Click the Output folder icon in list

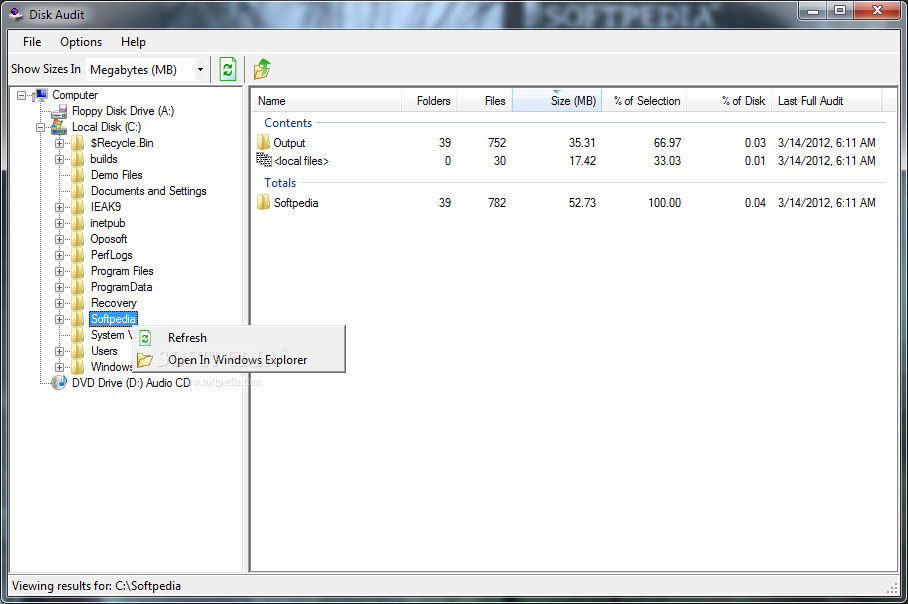point(263,142)
